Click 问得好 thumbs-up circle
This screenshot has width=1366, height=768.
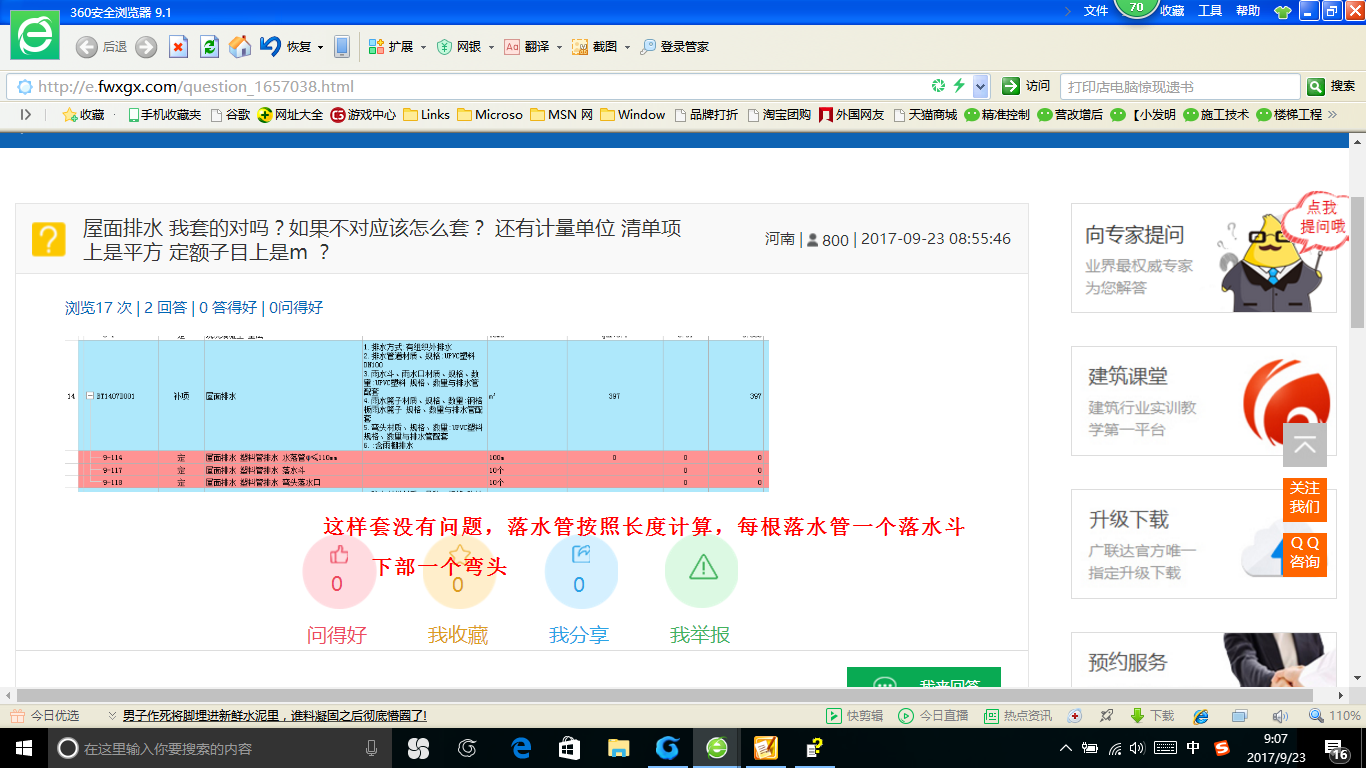[338, 572]
